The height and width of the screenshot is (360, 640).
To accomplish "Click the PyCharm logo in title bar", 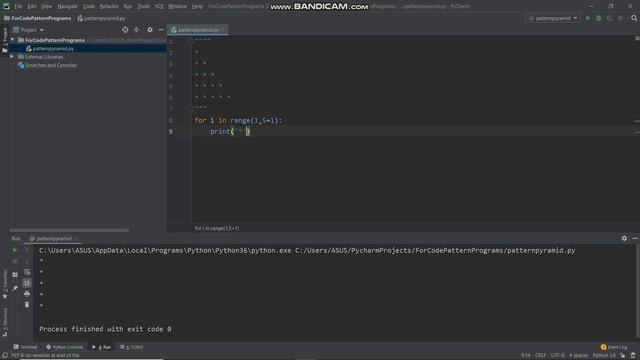I will coord(6,6).
